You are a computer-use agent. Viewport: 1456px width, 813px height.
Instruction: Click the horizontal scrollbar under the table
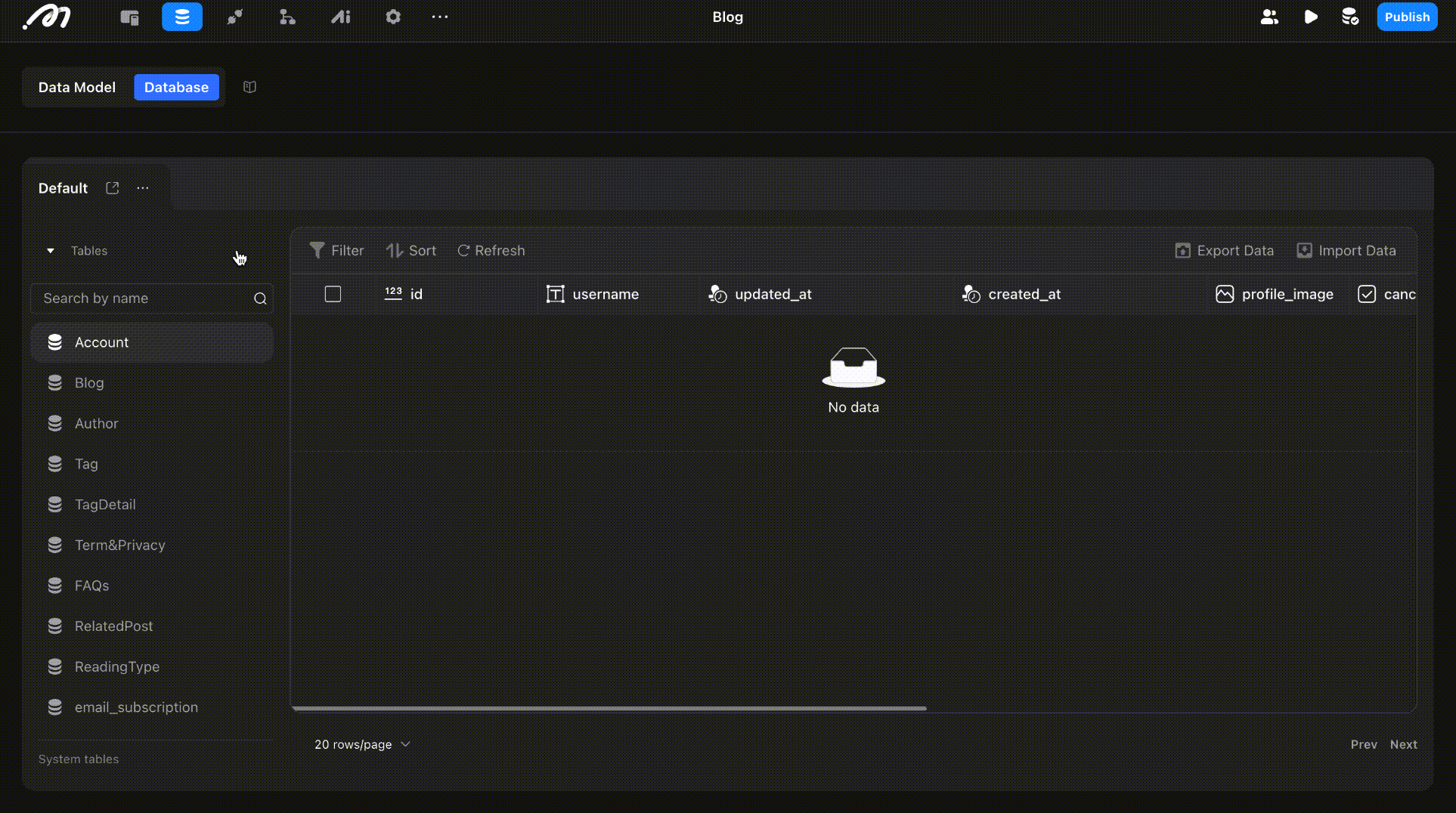click(609, 709)
